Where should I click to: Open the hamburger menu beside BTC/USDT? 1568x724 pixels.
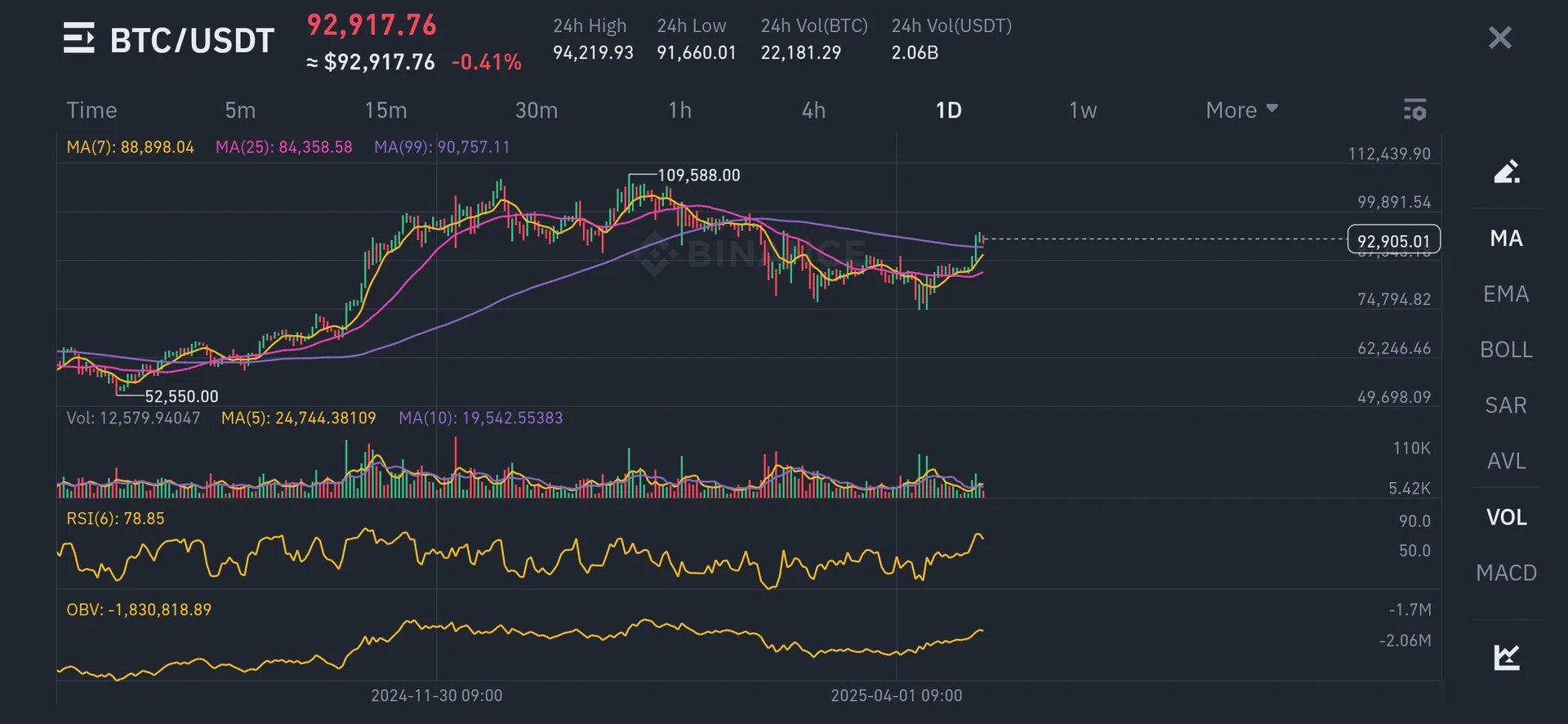coord(79,38)
